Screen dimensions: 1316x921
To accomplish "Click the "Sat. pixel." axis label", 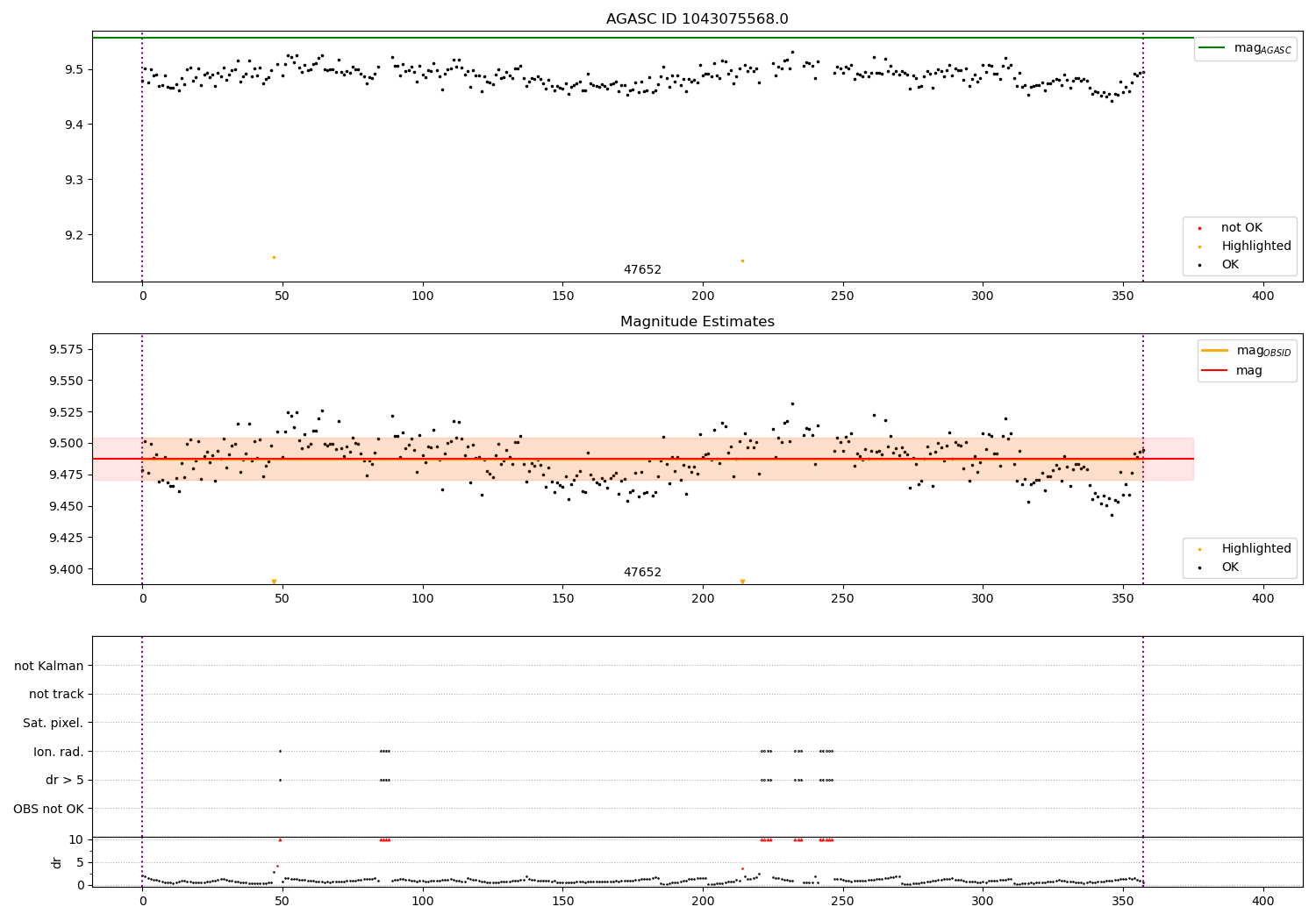I will tap(54, 724).
